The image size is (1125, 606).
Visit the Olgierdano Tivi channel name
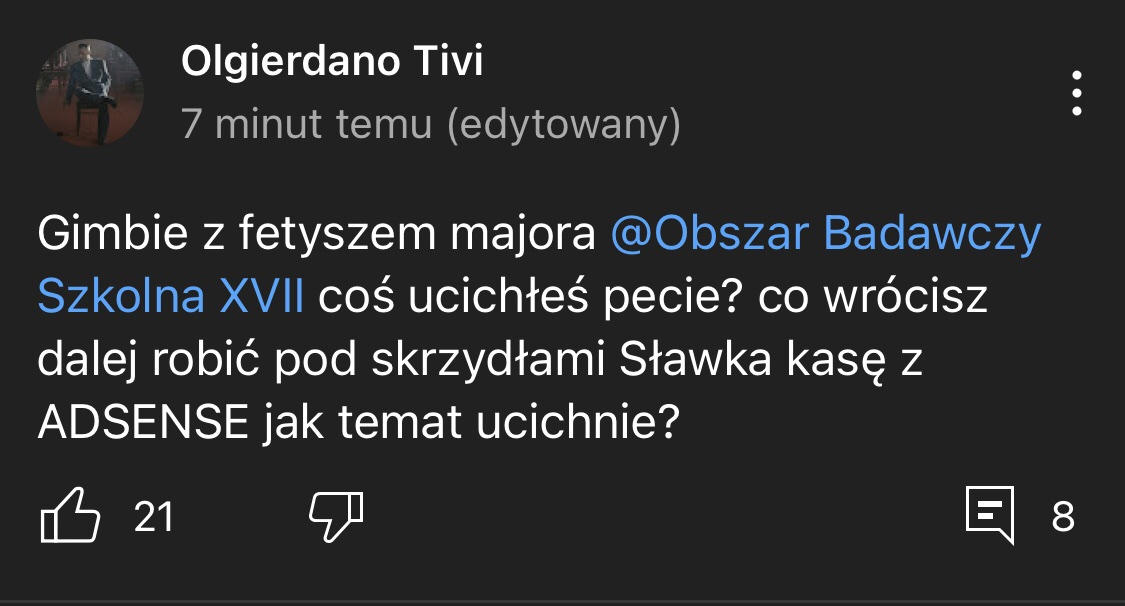click(x=332, y=63)
